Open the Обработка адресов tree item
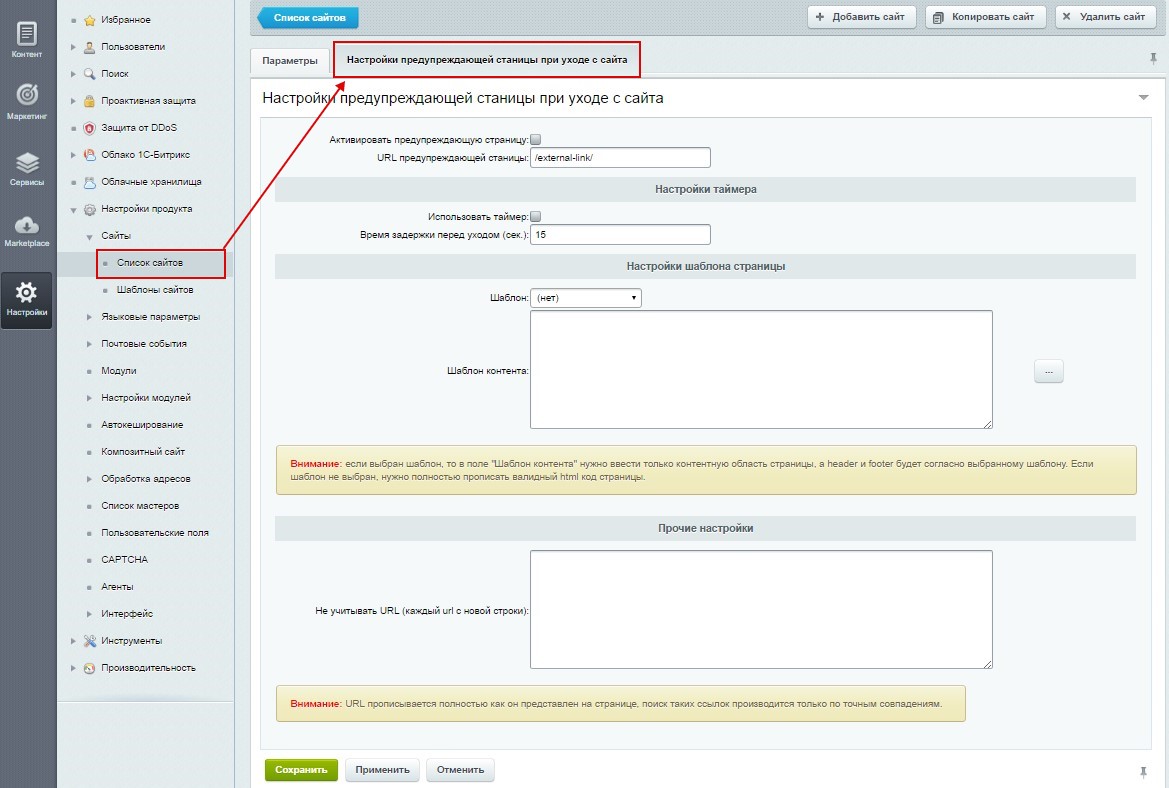The height and width of the screenshot is (788, 1169). pos(146,479)
